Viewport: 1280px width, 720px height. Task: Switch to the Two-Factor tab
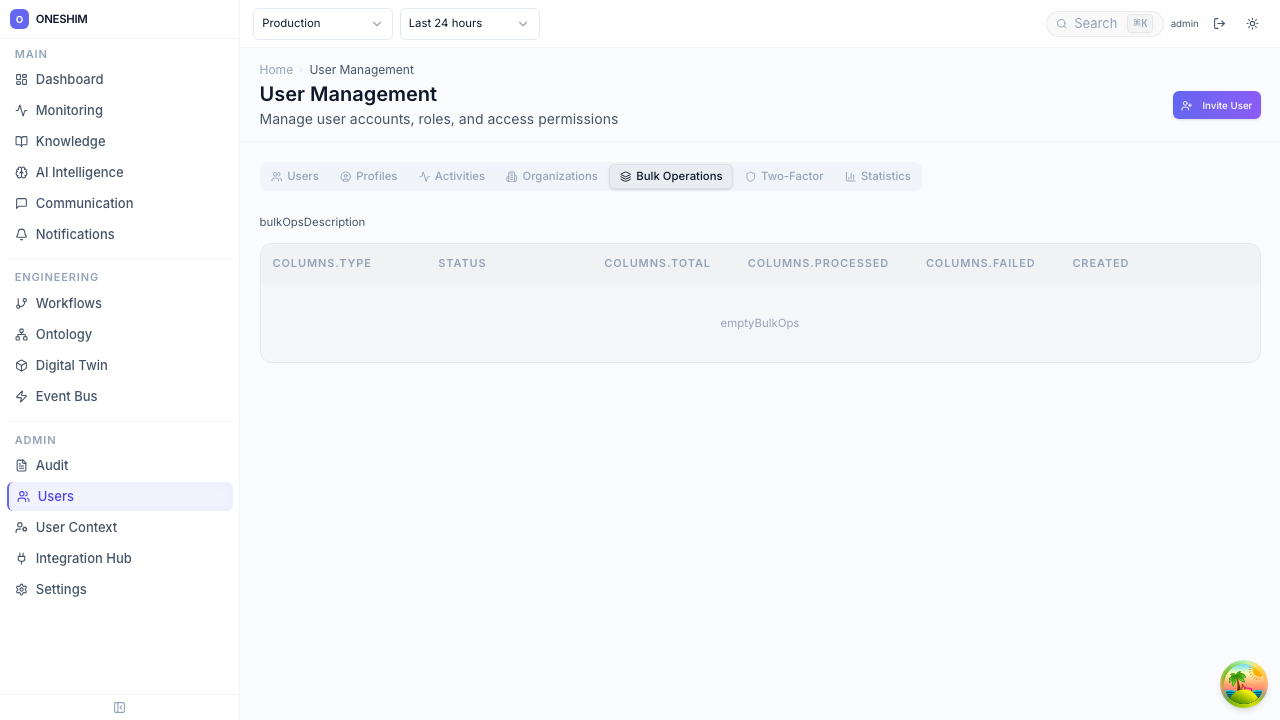[784, 176]
